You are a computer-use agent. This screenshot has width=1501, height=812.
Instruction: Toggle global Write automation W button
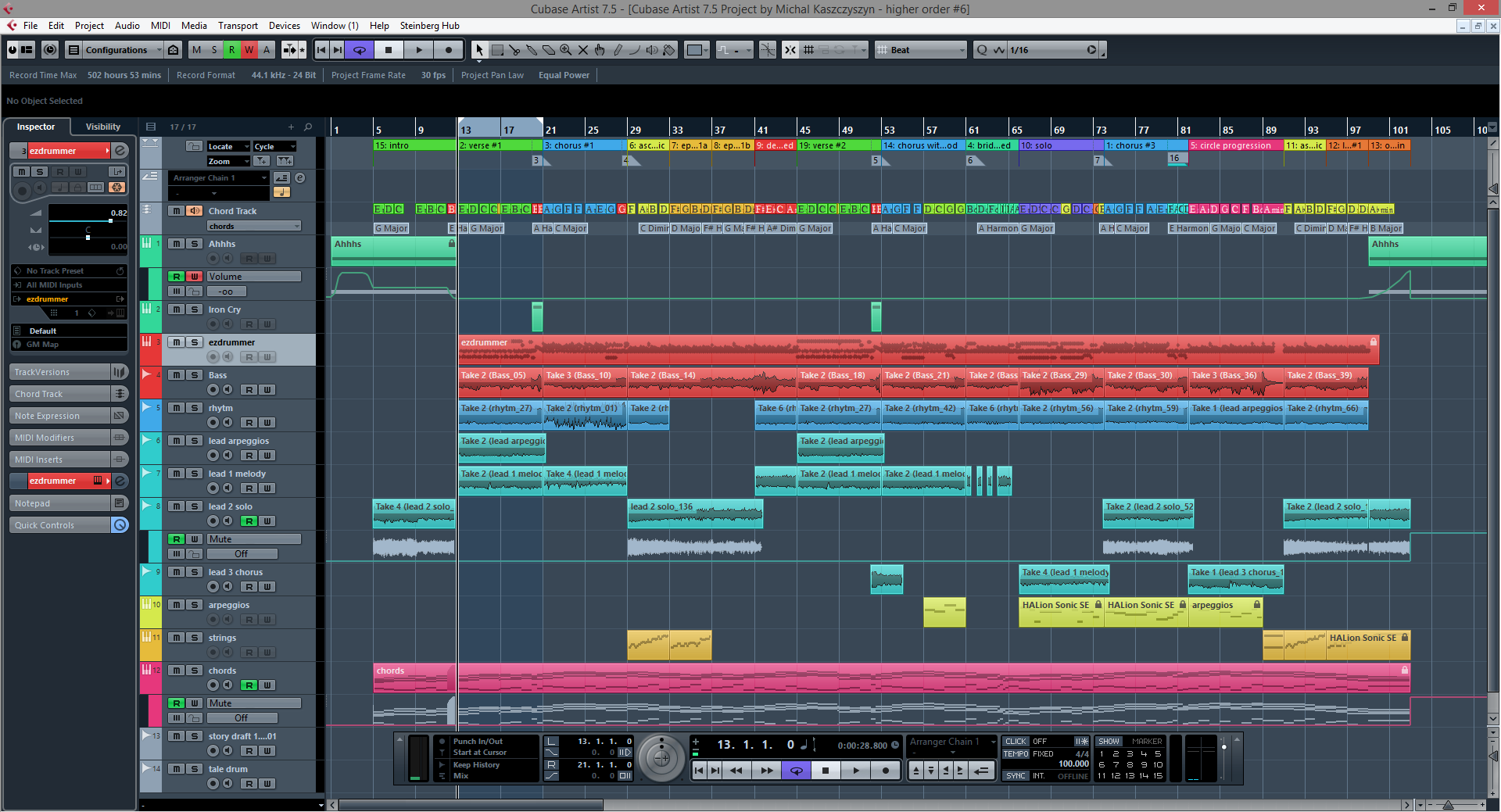pos(249,50)
